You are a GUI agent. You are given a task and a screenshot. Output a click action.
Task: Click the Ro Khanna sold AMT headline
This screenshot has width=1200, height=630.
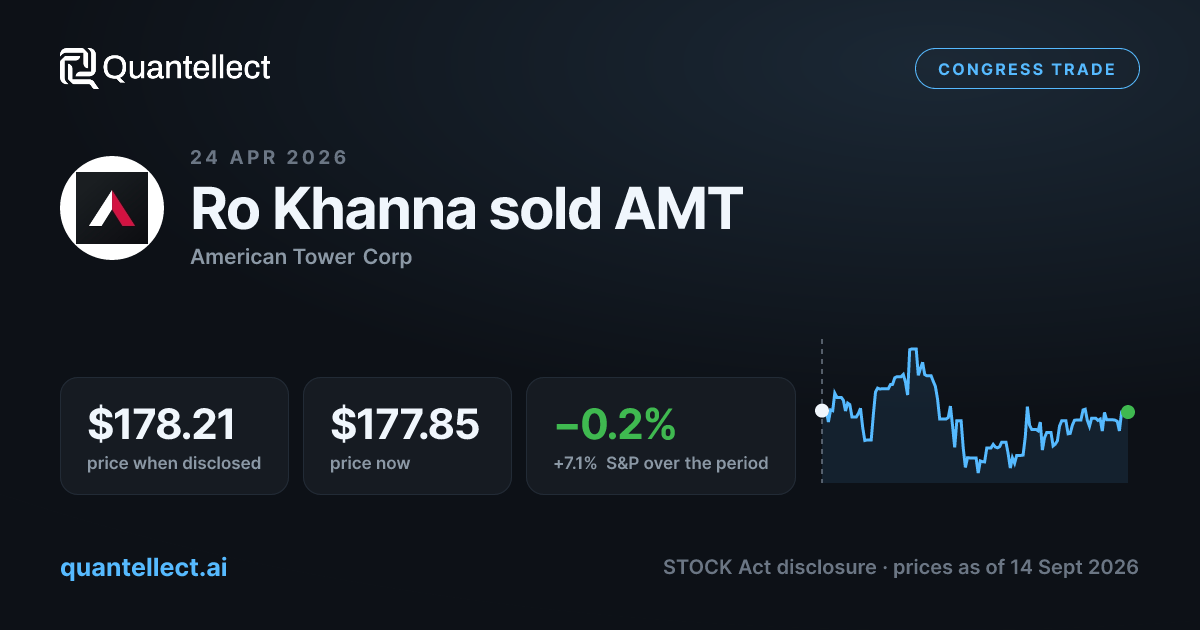click(466, 208)
